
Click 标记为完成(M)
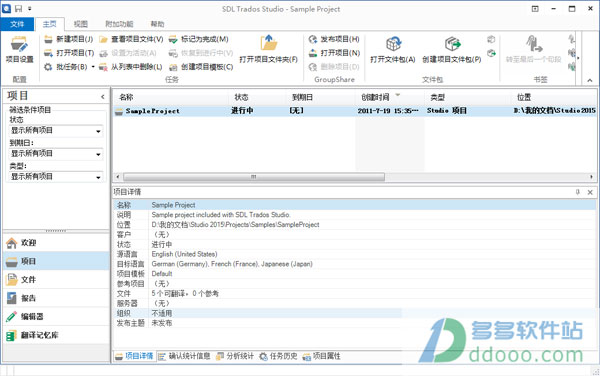click(x=199, y=39)
